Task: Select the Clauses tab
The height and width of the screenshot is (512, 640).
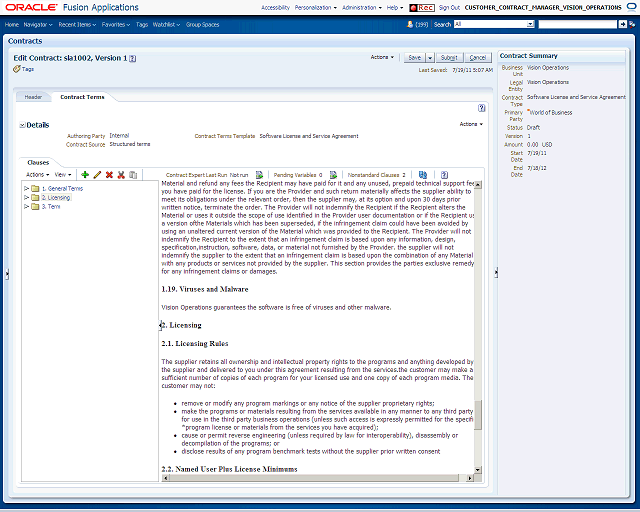Action: coord(38,163)
